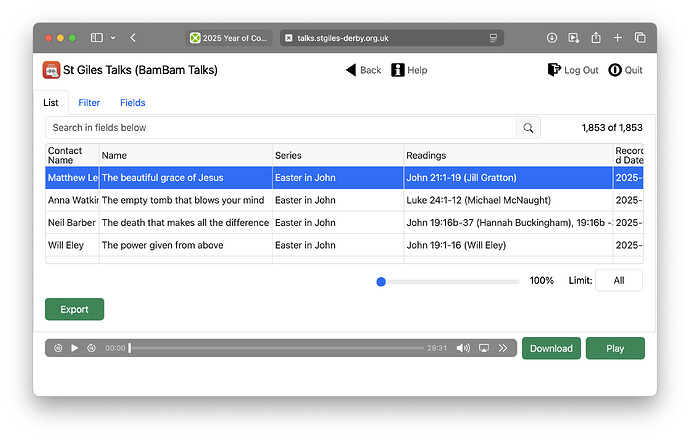Screen dimensions: 690x439
Task: Adjust the zoom percentage slider handle
Action: [x=381, y=282]
